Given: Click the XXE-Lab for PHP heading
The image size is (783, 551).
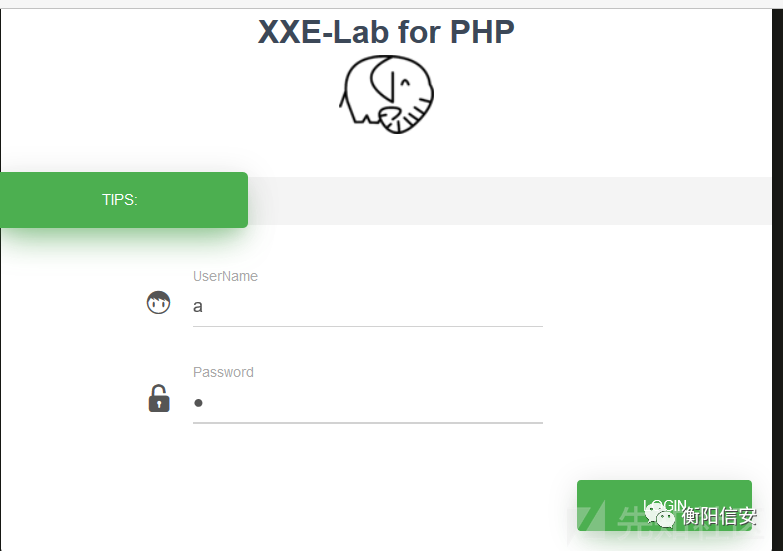Looking at the screenshot, I should point(386,32).
